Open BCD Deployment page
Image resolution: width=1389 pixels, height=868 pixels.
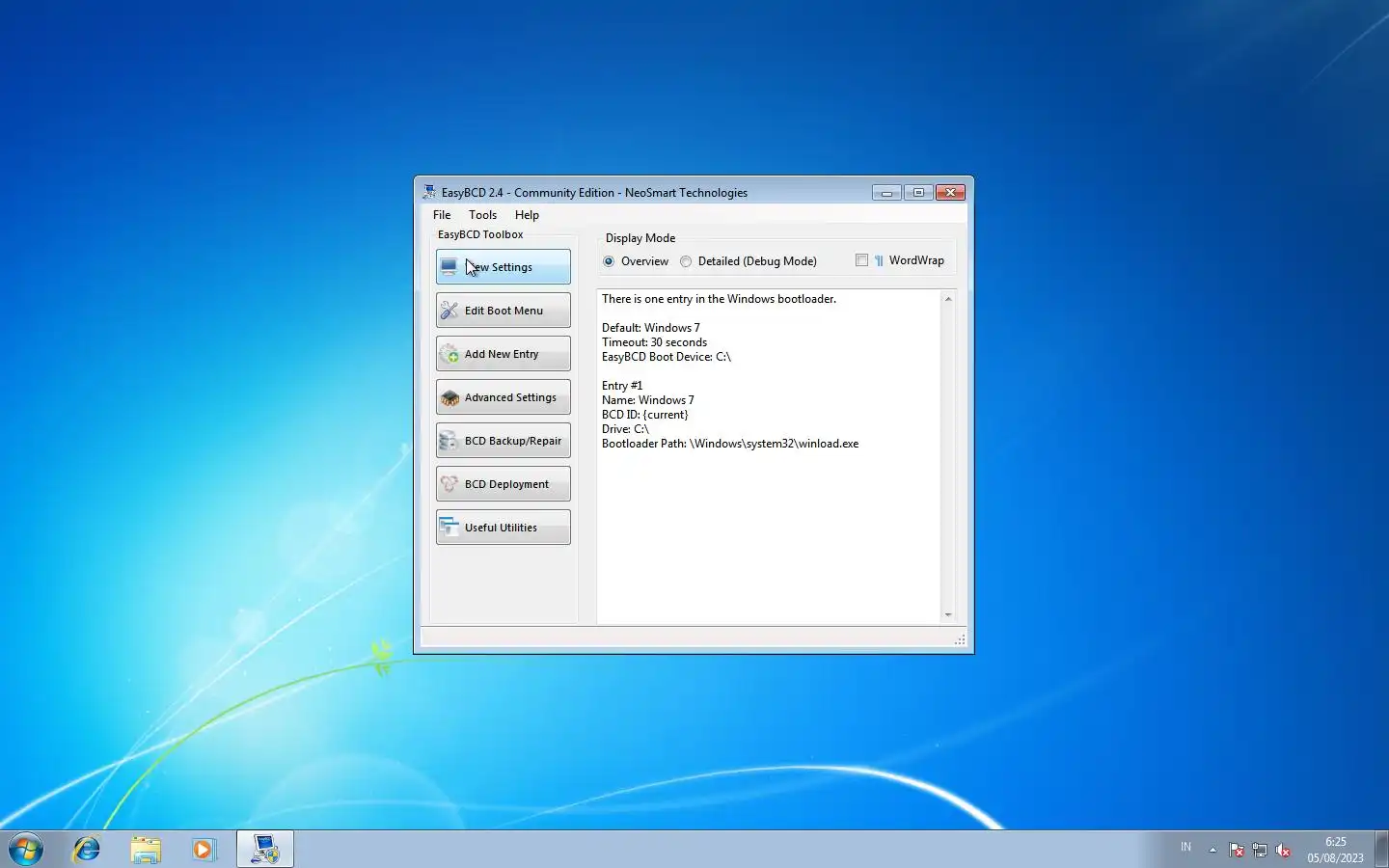503,484
